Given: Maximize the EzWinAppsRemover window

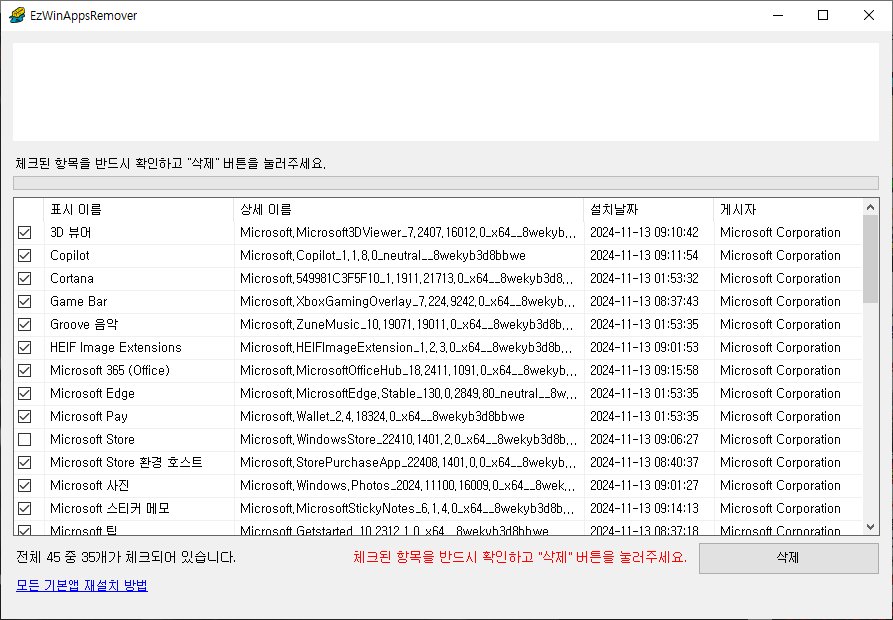Looking at the screenshot, I should [x=823, y=15].
